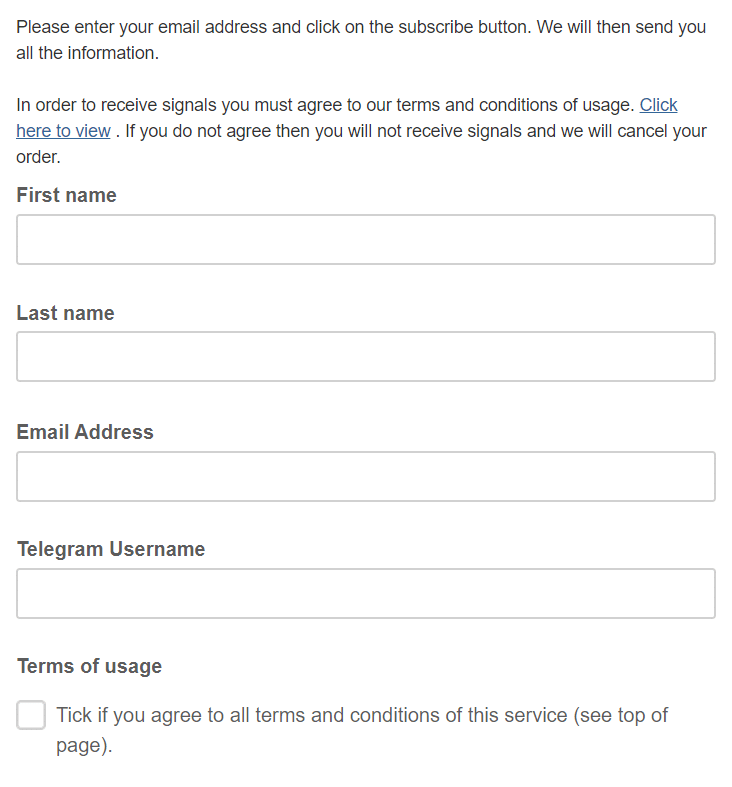Click into the Email Address field
Screen dimensions: 732x787
click(x=365, y=476)
